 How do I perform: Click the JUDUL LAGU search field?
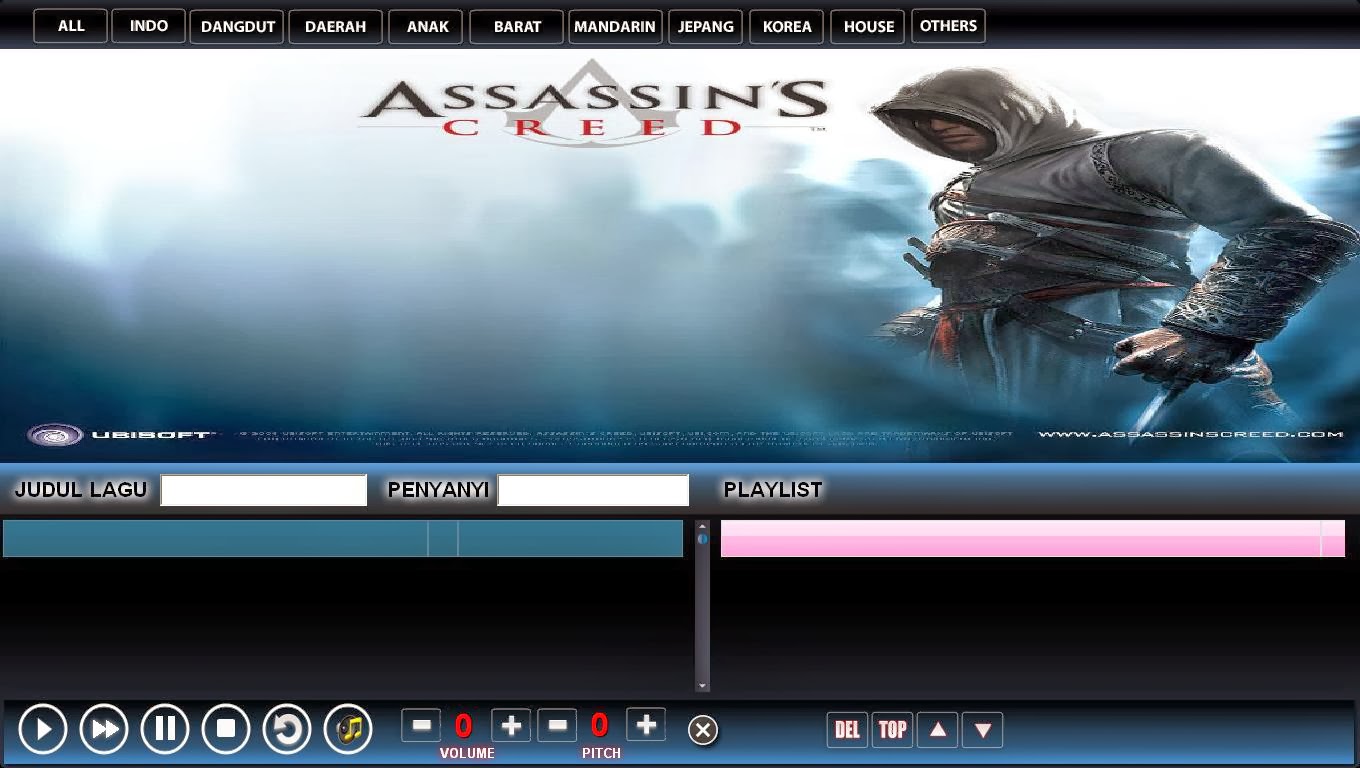click(264, 490)
